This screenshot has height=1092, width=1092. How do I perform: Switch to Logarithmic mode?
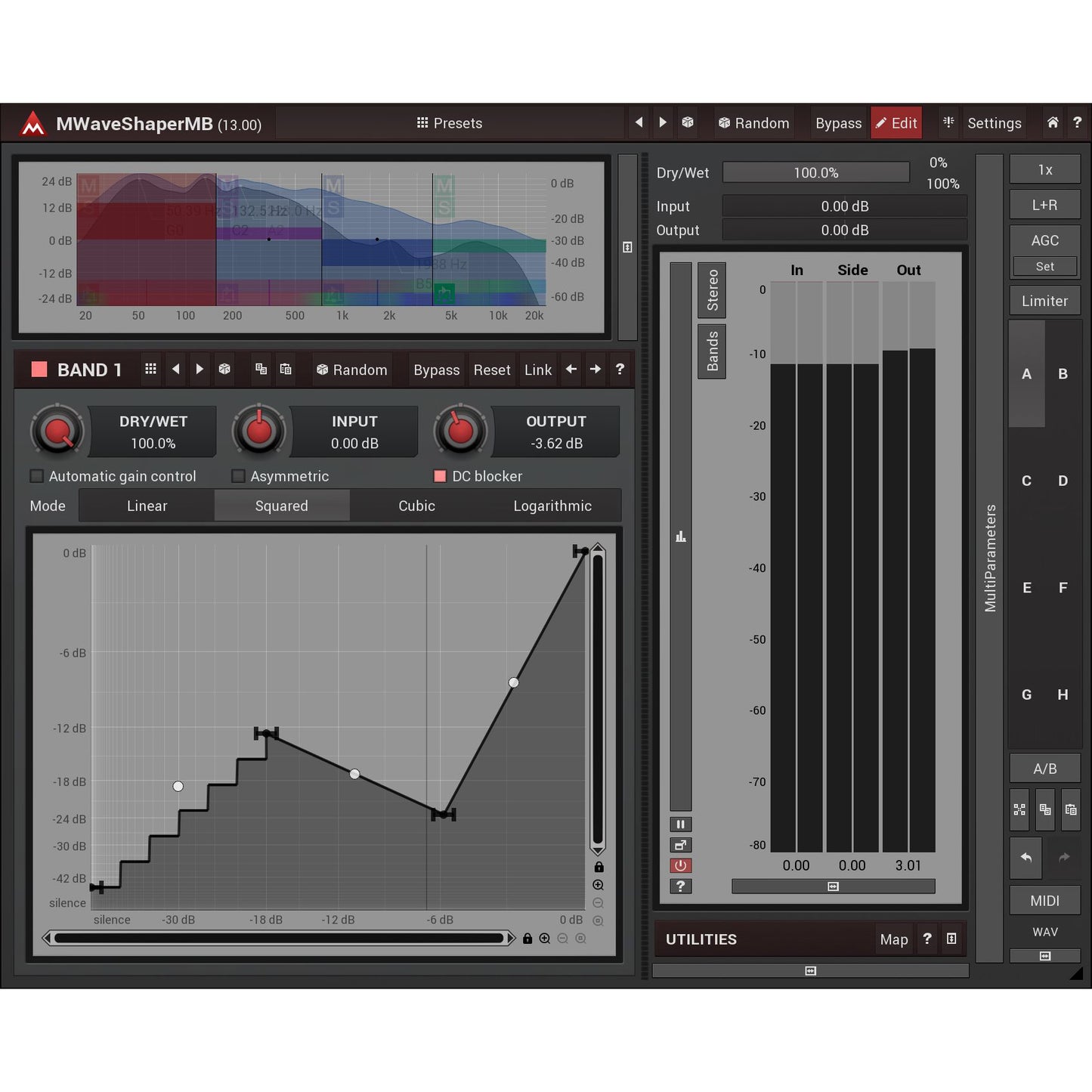click(x=552, y=506)
